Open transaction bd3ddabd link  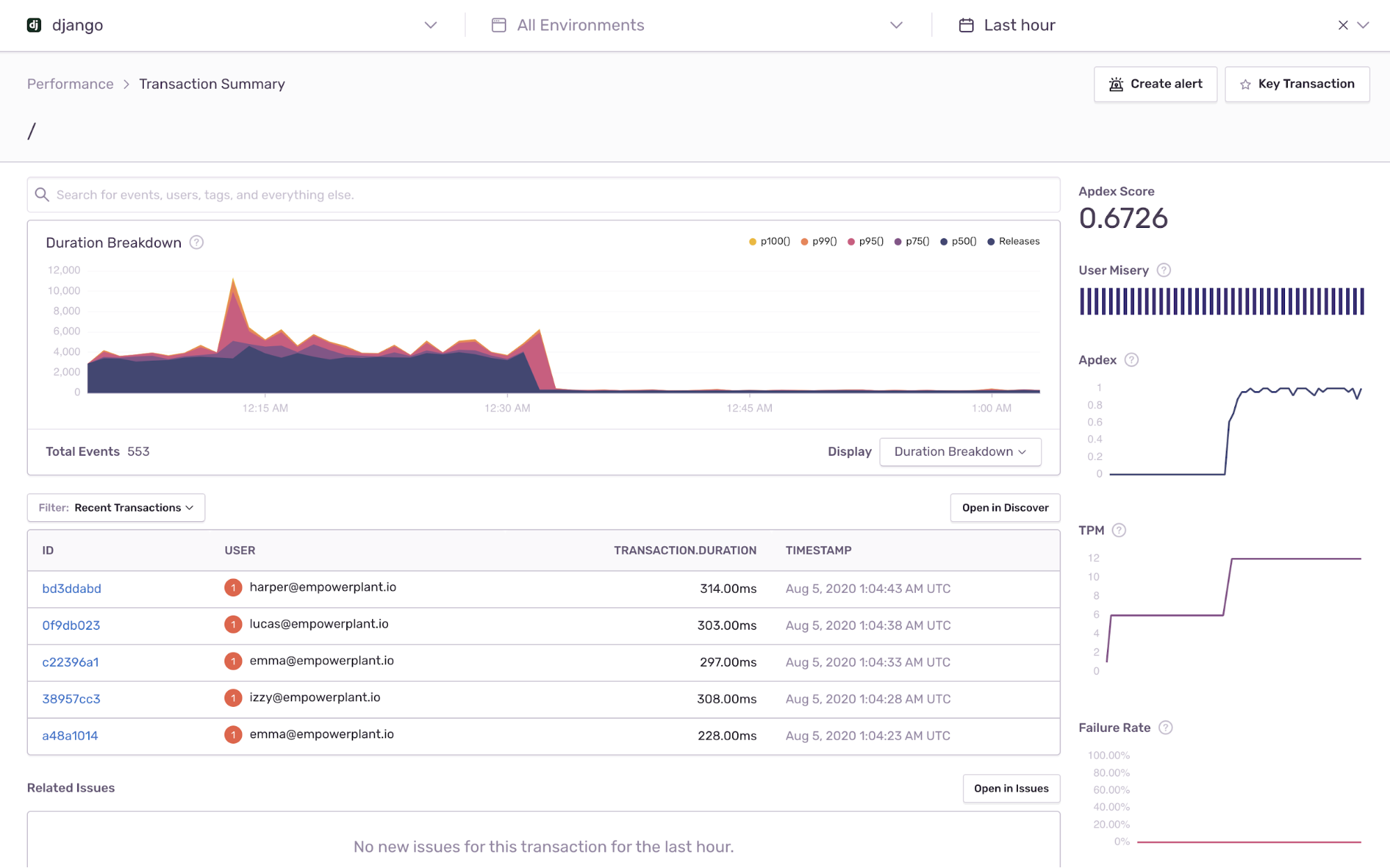[x=72, y=589]
